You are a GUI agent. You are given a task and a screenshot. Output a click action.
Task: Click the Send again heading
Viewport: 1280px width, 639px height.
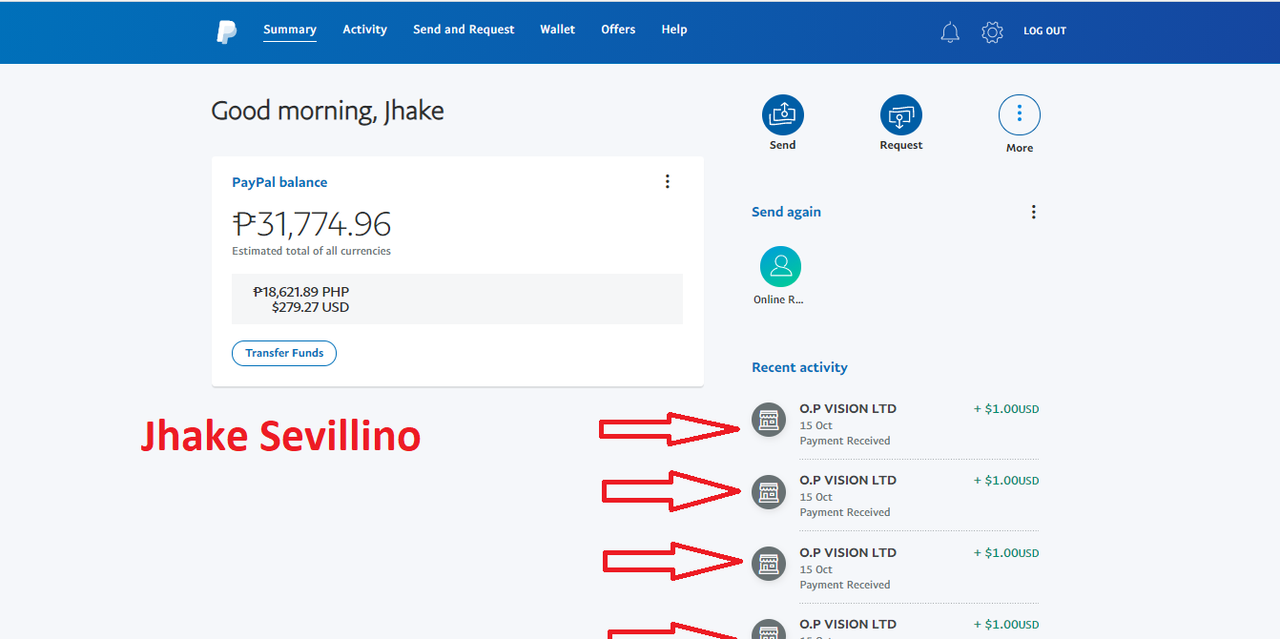[x=786, y=212]
